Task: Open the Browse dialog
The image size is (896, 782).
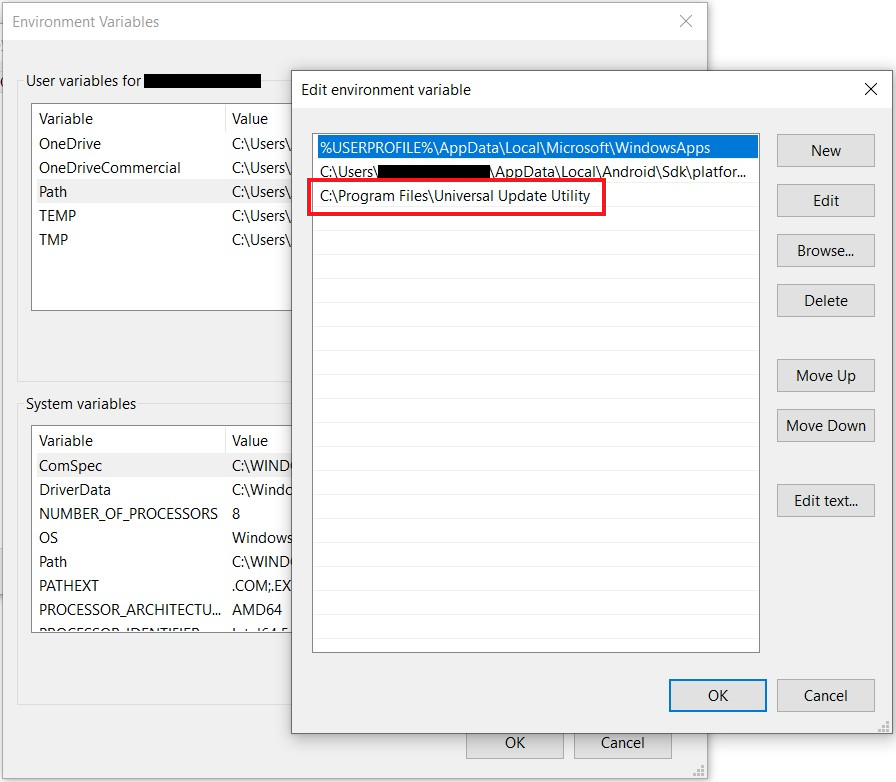Action: [825, 250]
